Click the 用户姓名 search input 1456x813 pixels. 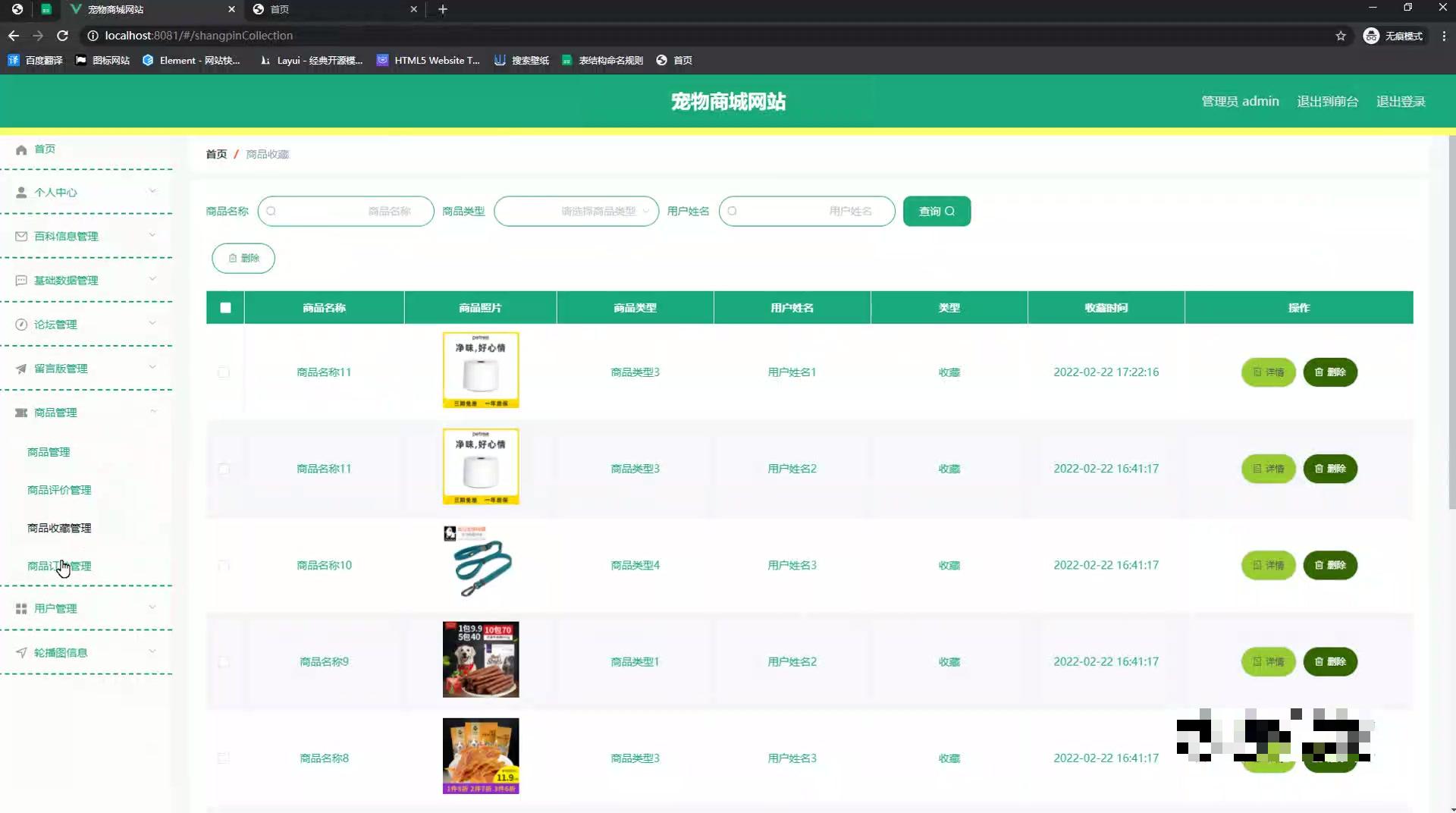point(807,212)
